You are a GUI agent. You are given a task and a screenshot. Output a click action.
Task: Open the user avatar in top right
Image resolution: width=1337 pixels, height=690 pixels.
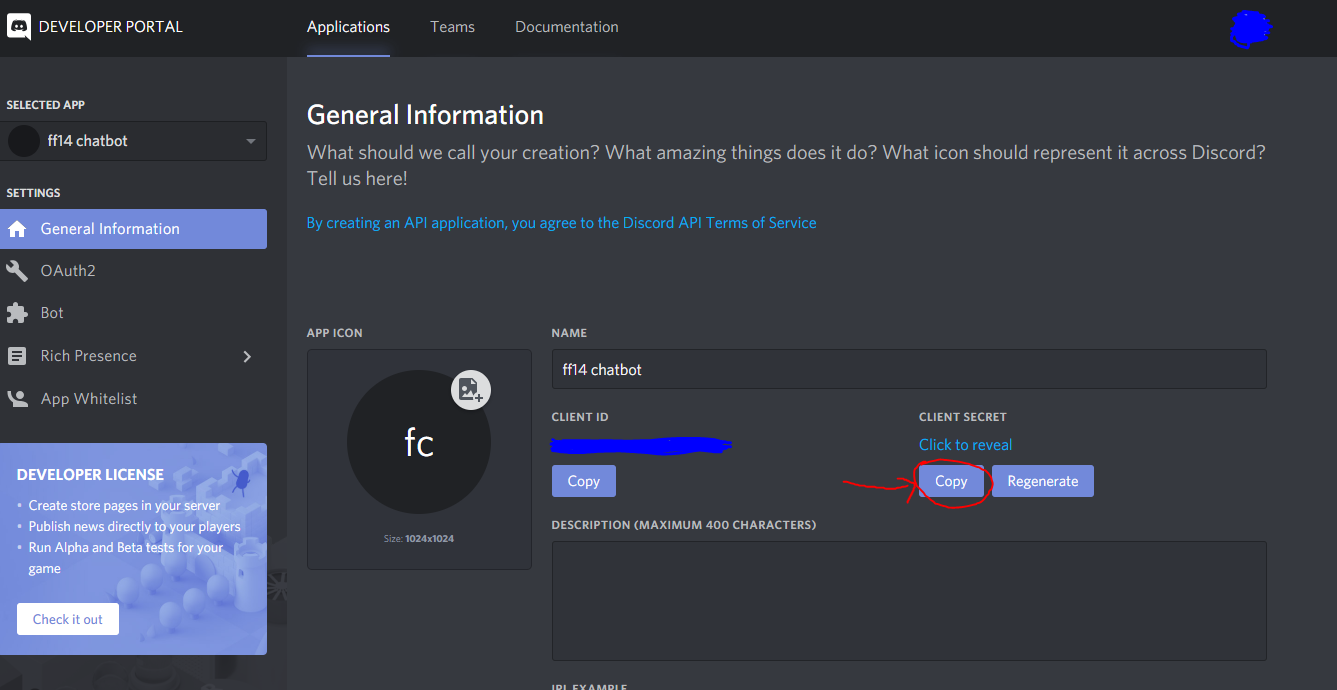[1248, 29]
